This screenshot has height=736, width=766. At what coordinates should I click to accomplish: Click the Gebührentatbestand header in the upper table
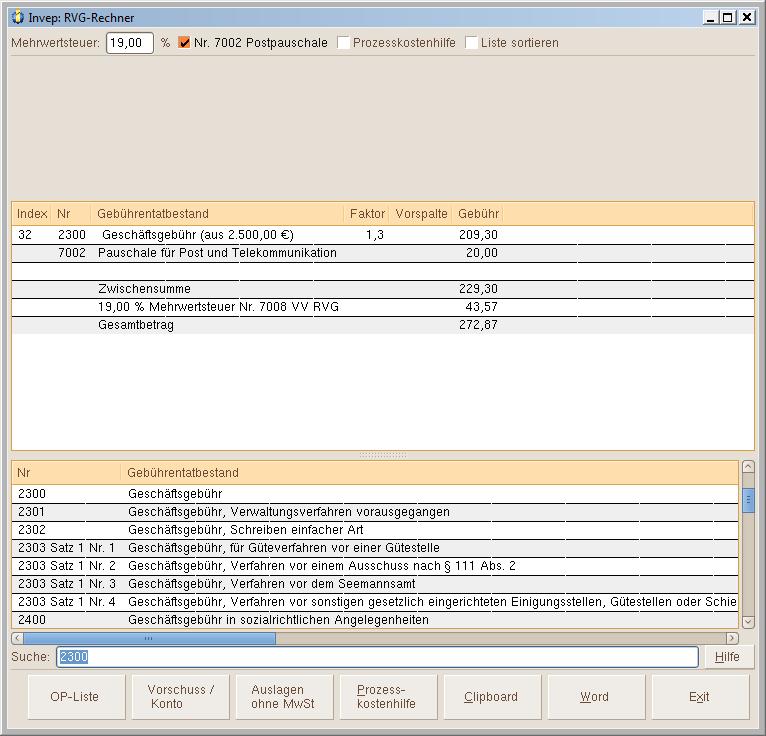click(x=217, y=213)
